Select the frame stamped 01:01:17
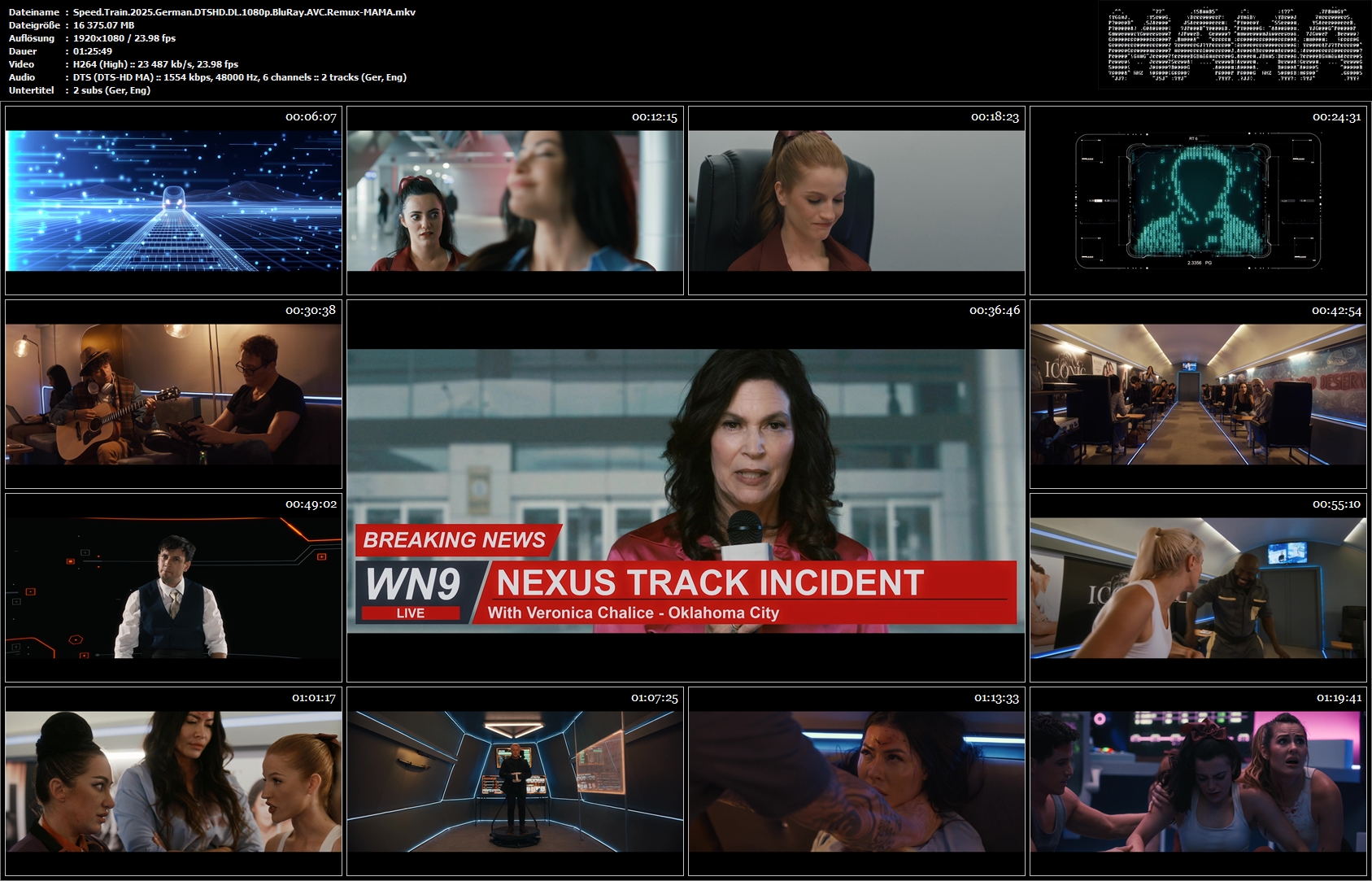The width and height of the screenshot is (1372, 881). 173,781
